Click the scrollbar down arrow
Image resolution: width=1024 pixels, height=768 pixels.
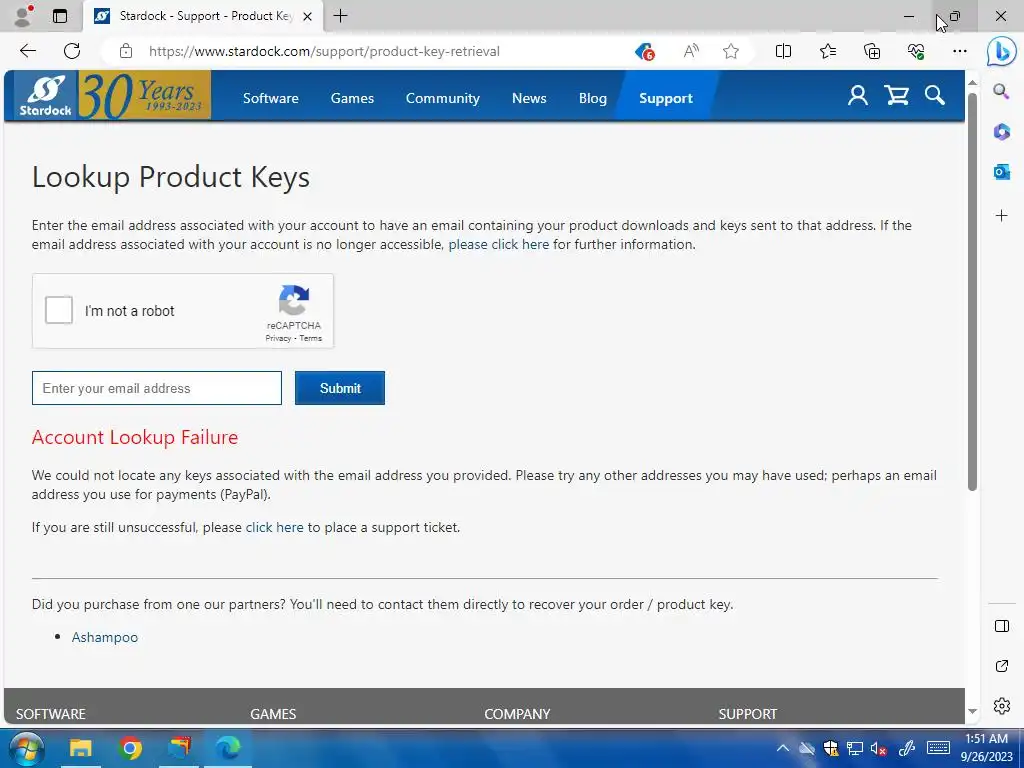click(x=972, y=712)
